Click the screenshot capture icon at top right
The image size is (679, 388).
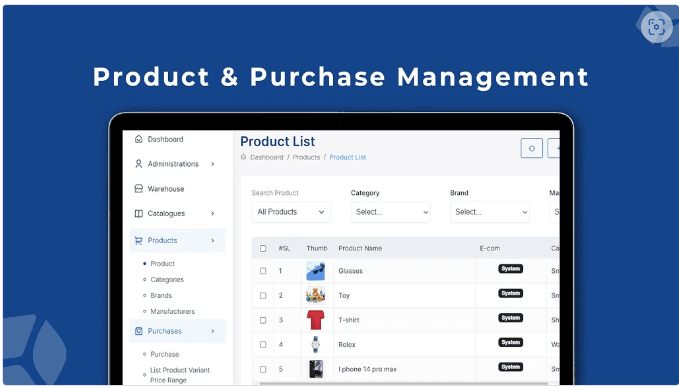[x=656, y=27]
